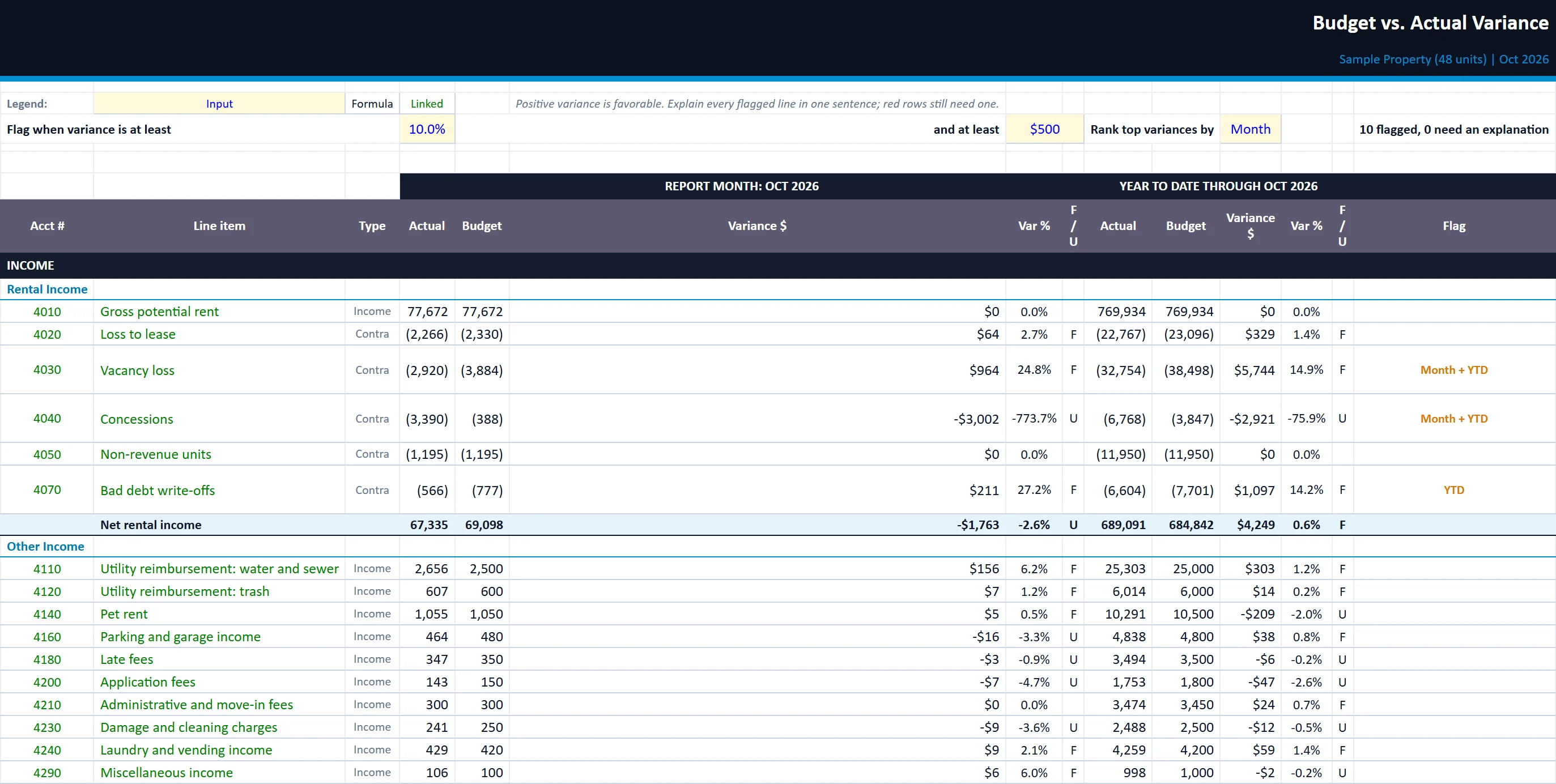Select 'YEAR TO DATE THROUGH OCT 2026' header

click(x=1218, y=186)
